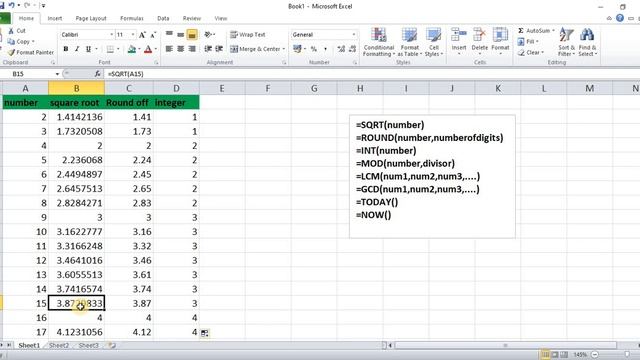
Task: Switch to the Insert ribbon tab
Action: coord(55,18)
